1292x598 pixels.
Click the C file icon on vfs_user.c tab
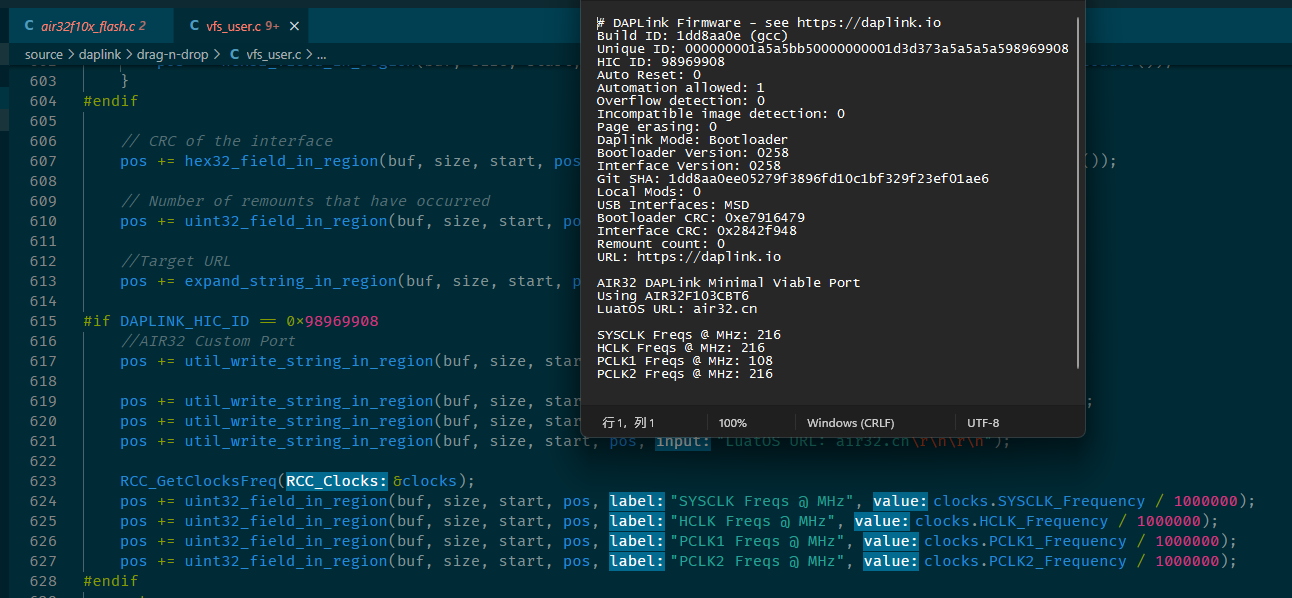click(x=194, y=26)
